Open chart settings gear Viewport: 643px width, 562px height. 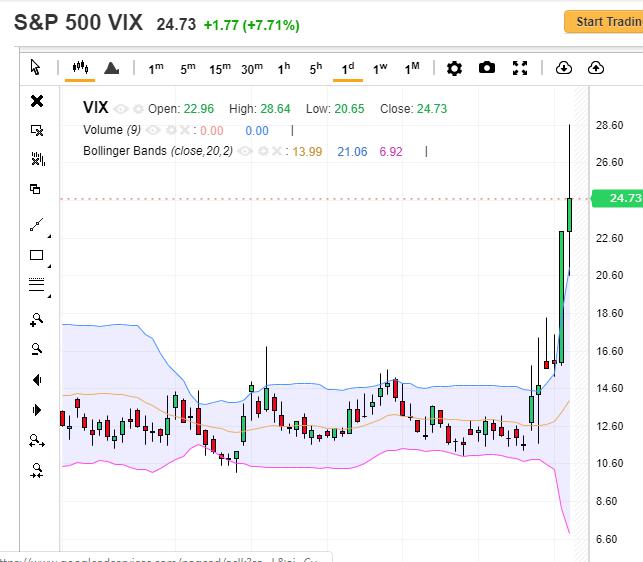pos(454,68)
